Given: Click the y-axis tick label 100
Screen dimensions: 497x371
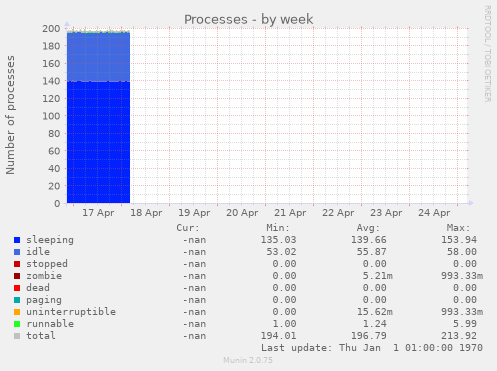Looking at the screenshot, I should (51, 116).
